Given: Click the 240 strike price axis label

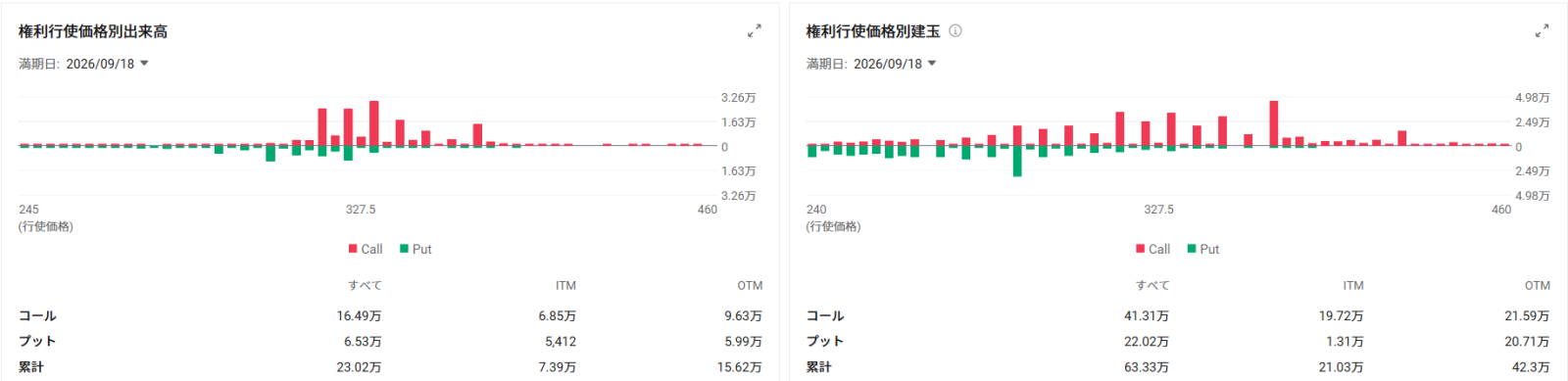Looking at the screenshot, I should (x=816, y=210).
